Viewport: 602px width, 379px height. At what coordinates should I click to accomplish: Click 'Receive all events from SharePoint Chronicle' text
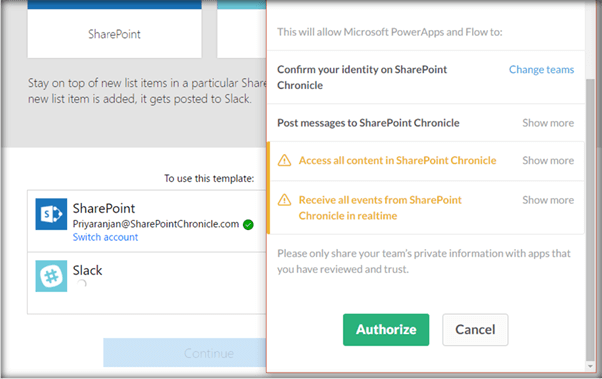[x=380, y=208]
